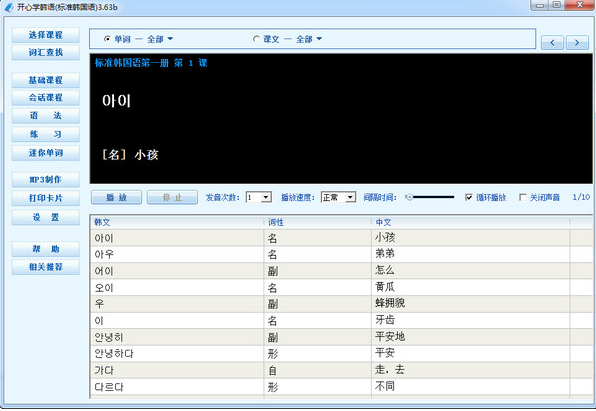The width and height of the screenshot is (596, 411).
Task: Toggle the 循环播放 checkbox
Action: (x=469, y=197)
